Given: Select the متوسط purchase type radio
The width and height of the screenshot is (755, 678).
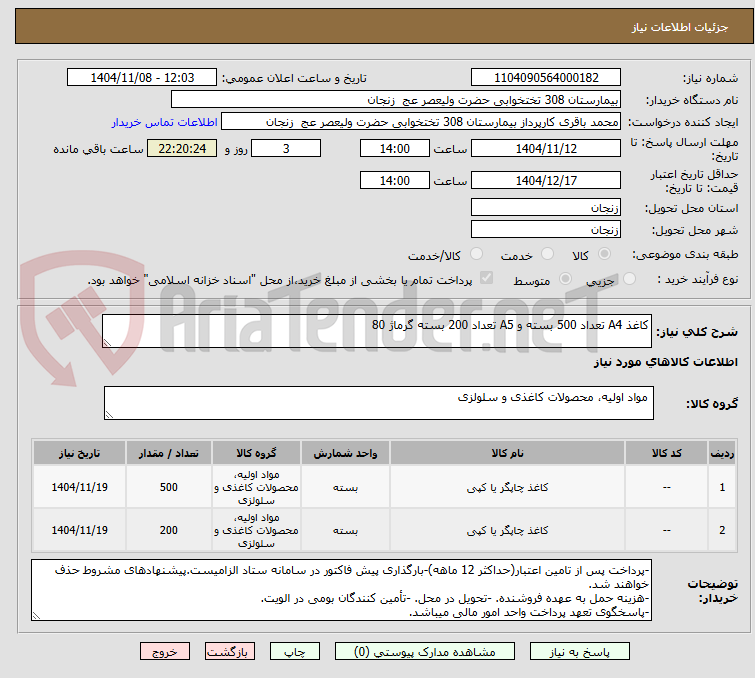Looking at the screenshot, I should (565, 279).
